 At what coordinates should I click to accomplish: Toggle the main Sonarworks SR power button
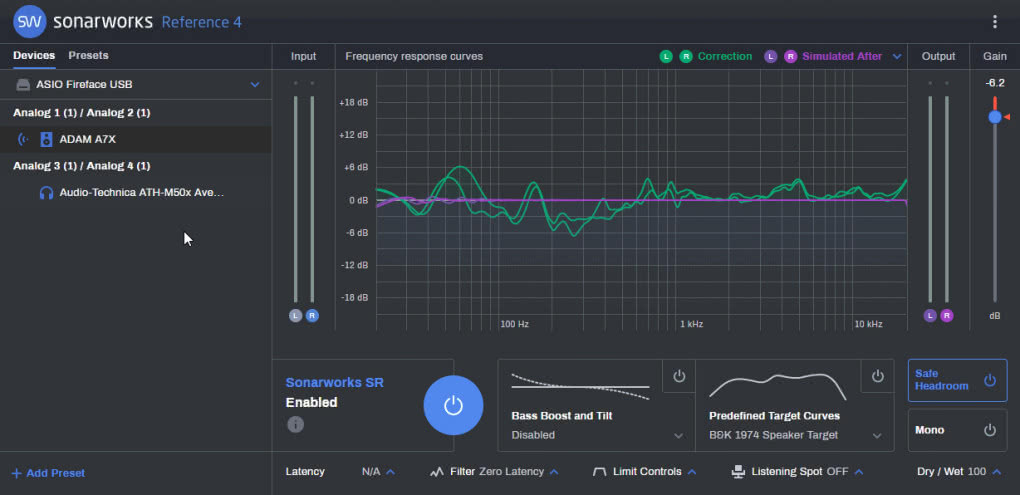453,405
